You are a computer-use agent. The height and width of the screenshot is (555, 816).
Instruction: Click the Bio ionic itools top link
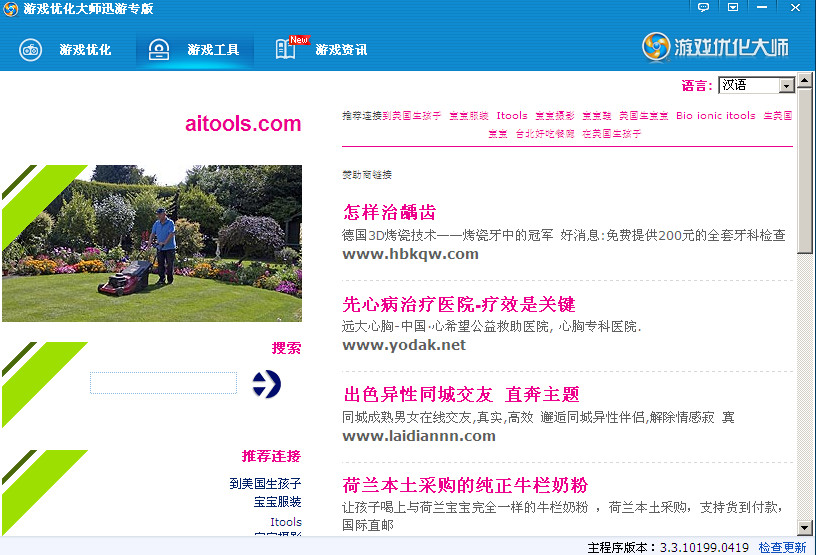[715, 116]
